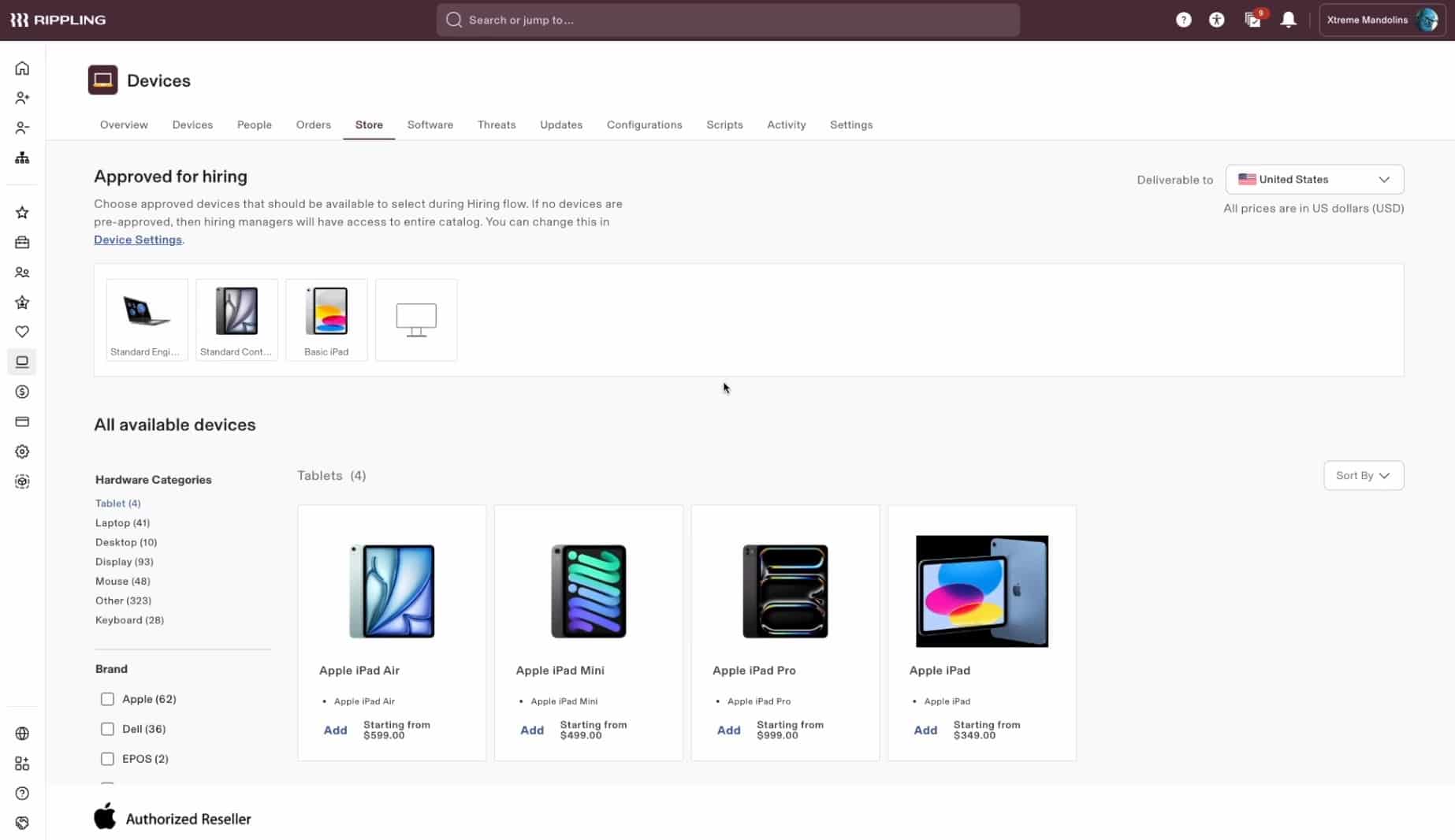This screenshot has width=1455, height=840.
Task: Open the help question mark icon
Action: (x=1183, y=20)
